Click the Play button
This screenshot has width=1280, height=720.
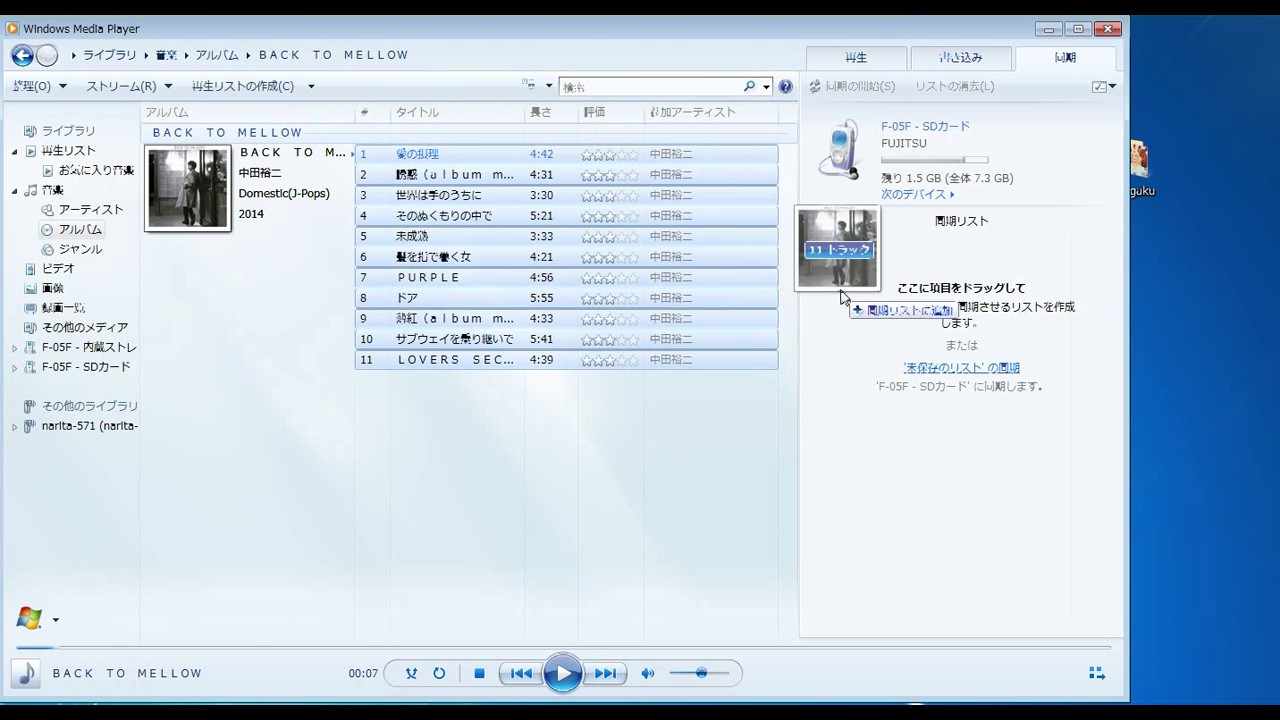[x=563, y=674]
